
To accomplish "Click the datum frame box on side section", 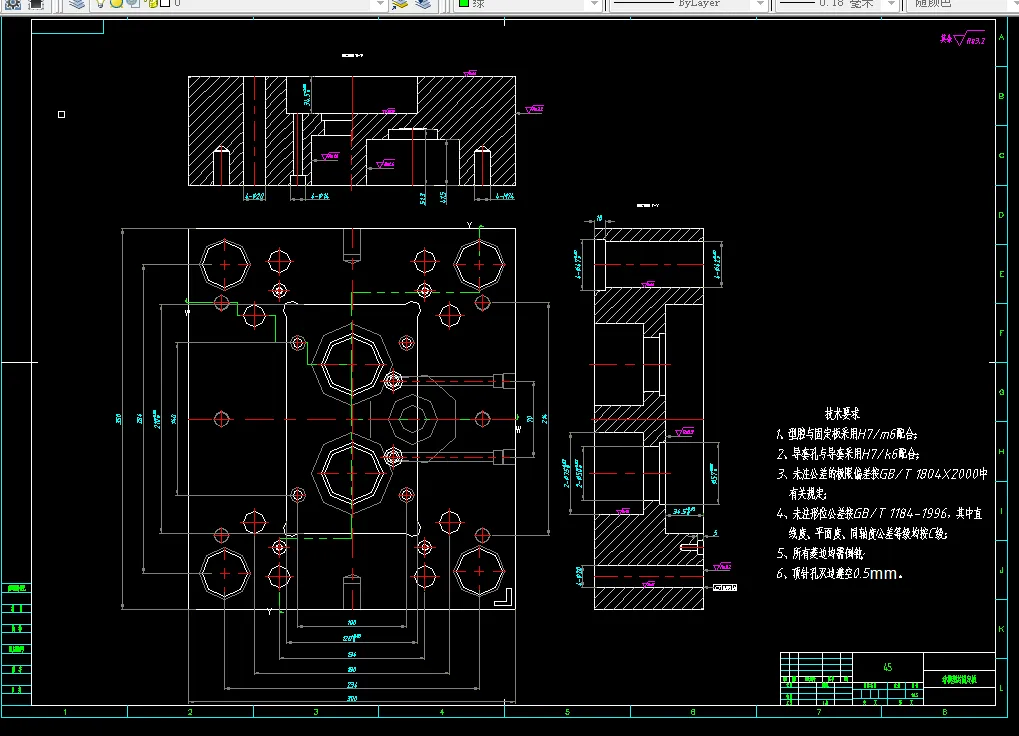I will pyautogui.click(x=725, y=587).
